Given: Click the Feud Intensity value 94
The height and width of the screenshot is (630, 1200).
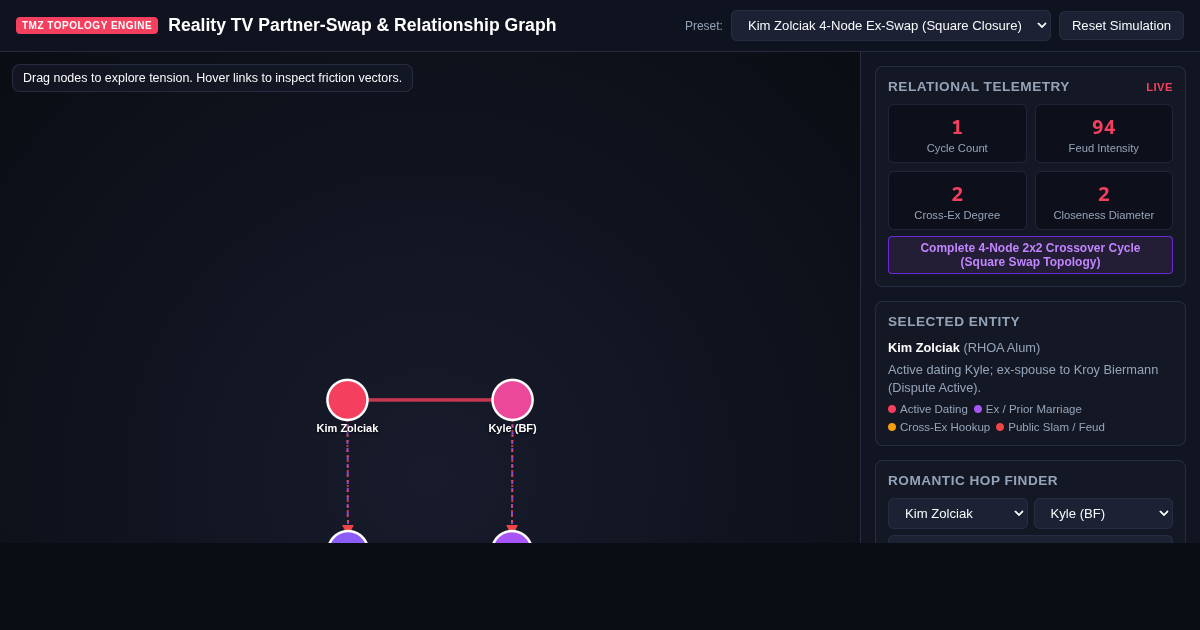Looking at the screenshot, I should [1103, 127].
